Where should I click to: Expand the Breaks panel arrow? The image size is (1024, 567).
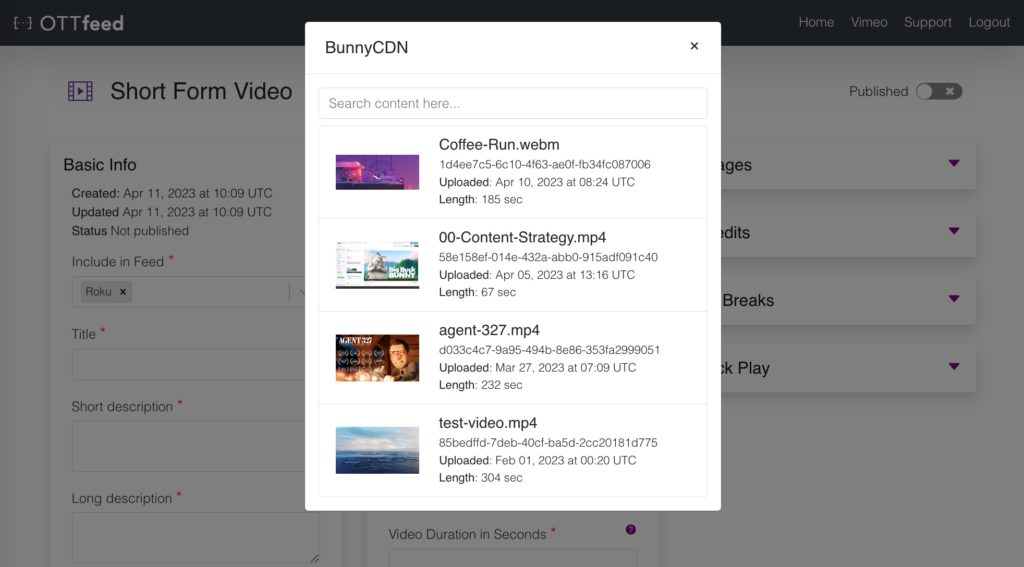point(954,299)
